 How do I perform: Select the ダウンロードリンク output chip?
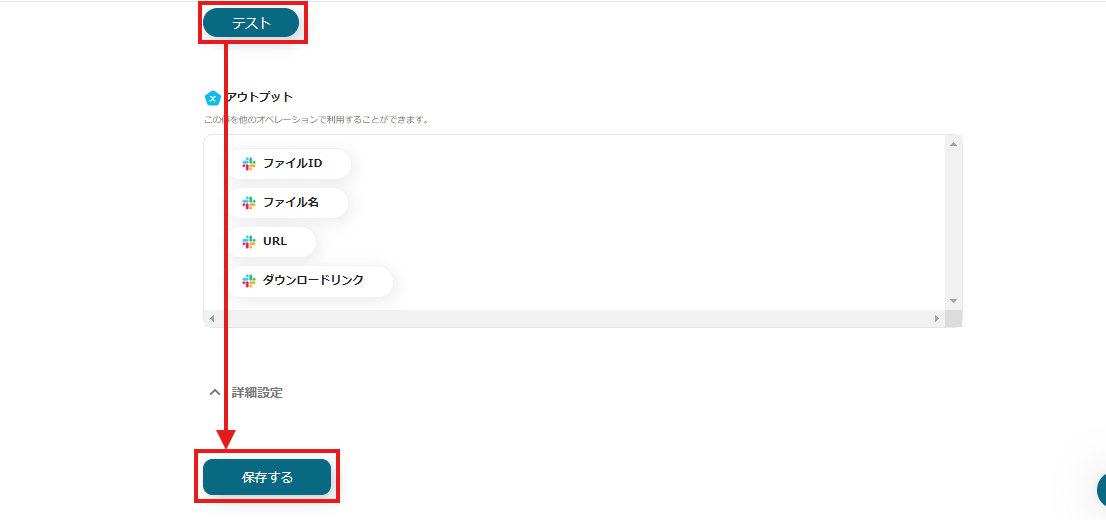click(x=309, y=281)
